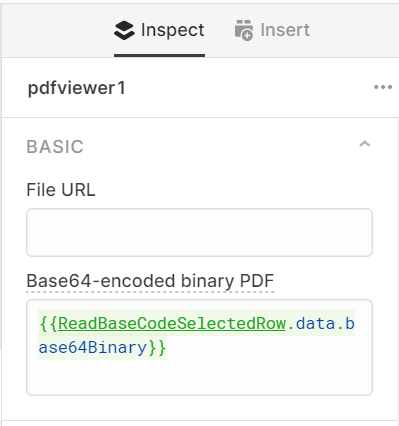Click empty space below the Base64 expression
Screen dimensions: 399x426
point(199,377)
